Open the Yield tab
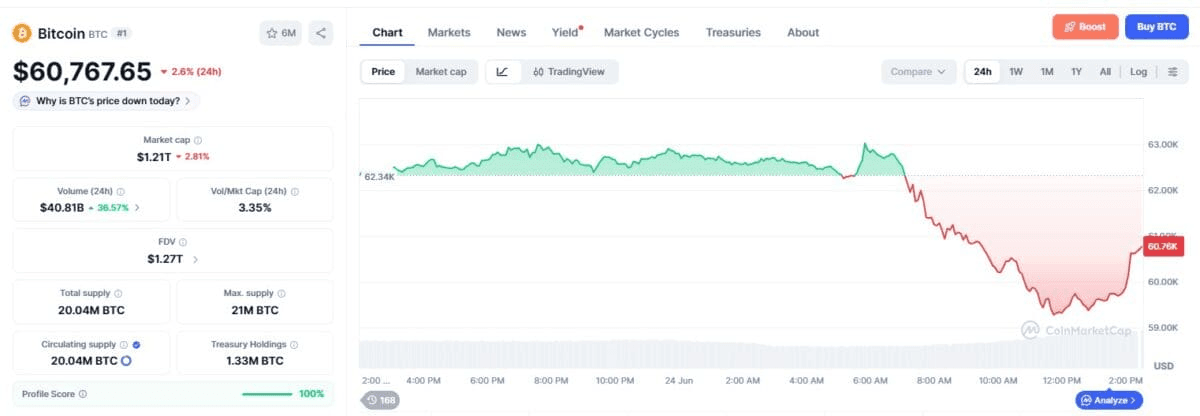Screen dimensions: 1200x416 tap(565, 32)
